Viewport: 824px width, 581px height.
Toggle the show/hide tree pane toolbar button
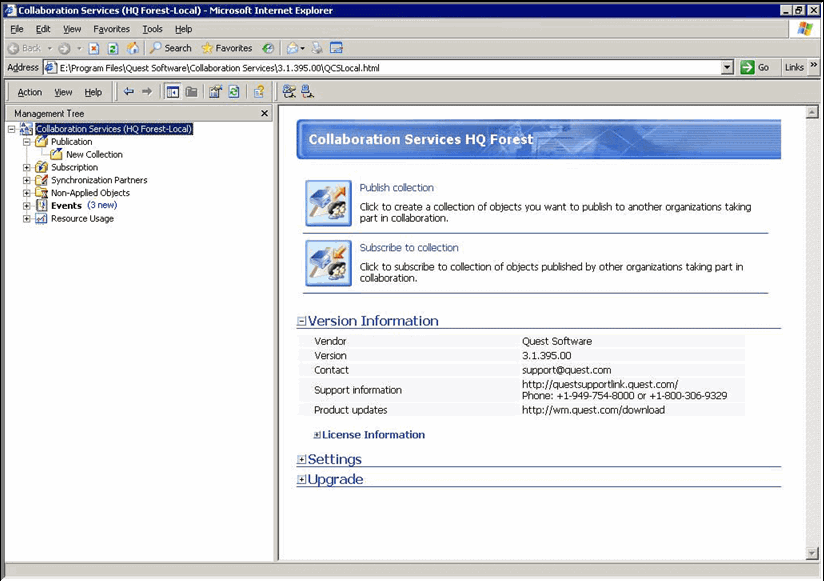point(172,92)
